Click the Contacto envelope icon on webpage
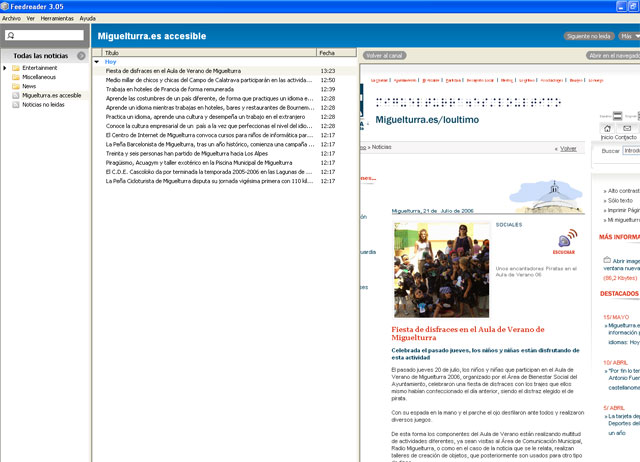This screenshot has height=462, width=640. [x=627, y=128]
